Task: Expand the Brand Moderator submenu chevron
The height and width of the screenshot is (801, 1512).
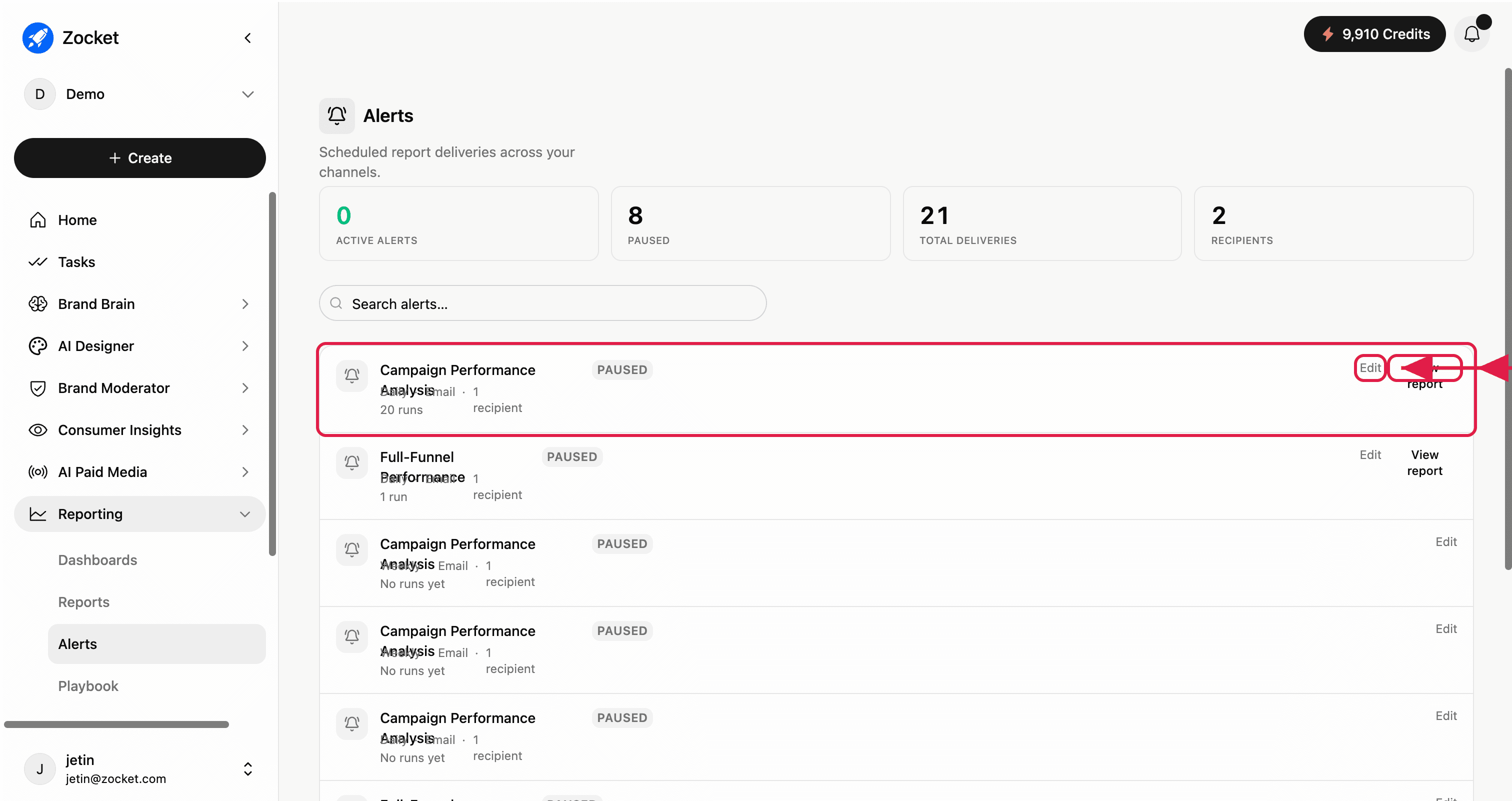Action: 245,388
